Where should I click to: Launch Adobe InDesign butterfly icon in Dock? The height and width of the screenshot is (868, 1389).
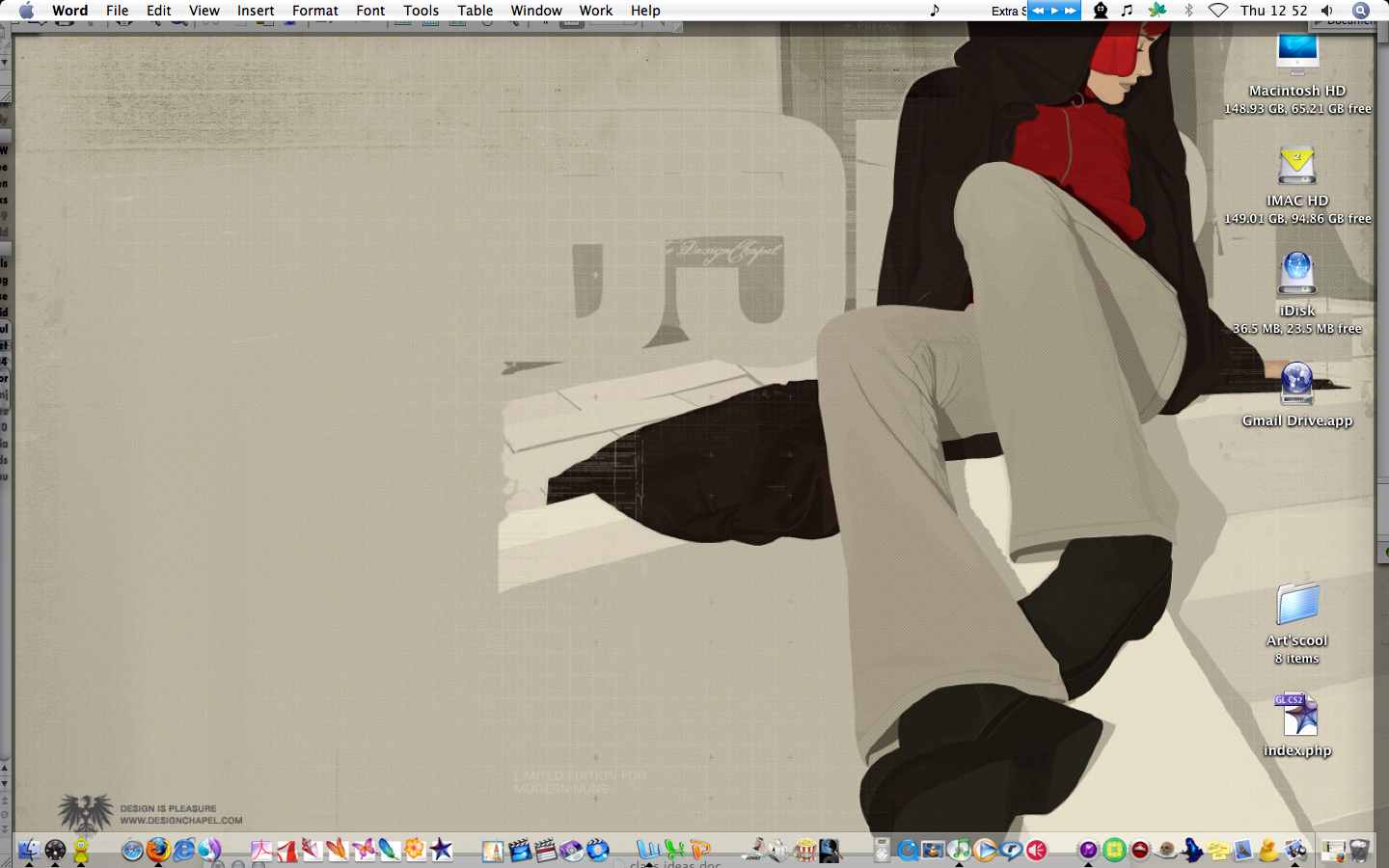tap(363, 850)
